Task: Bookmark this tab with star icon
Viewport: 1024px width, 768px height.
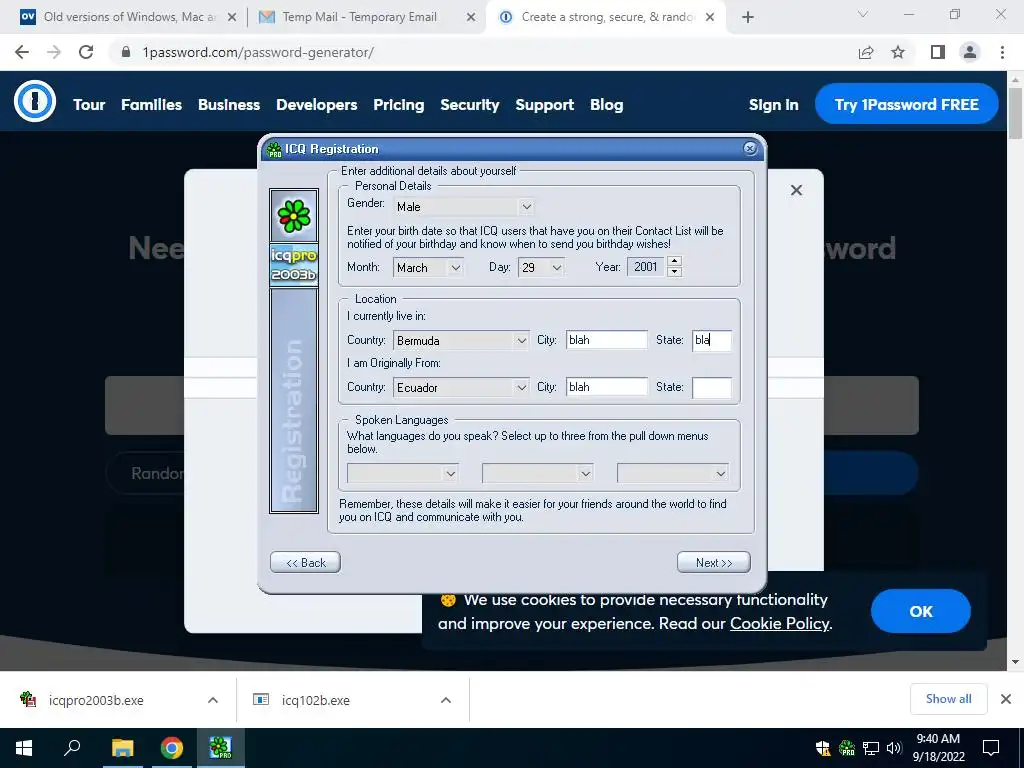Action: tap(899, 52)
